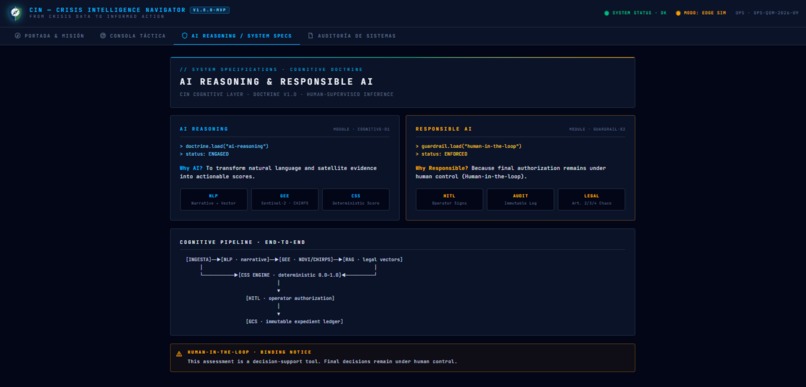Viewport: 806px width, 387px height.
Task: Click the Why AI? highlighted text
Action: [x=191, y=168]
